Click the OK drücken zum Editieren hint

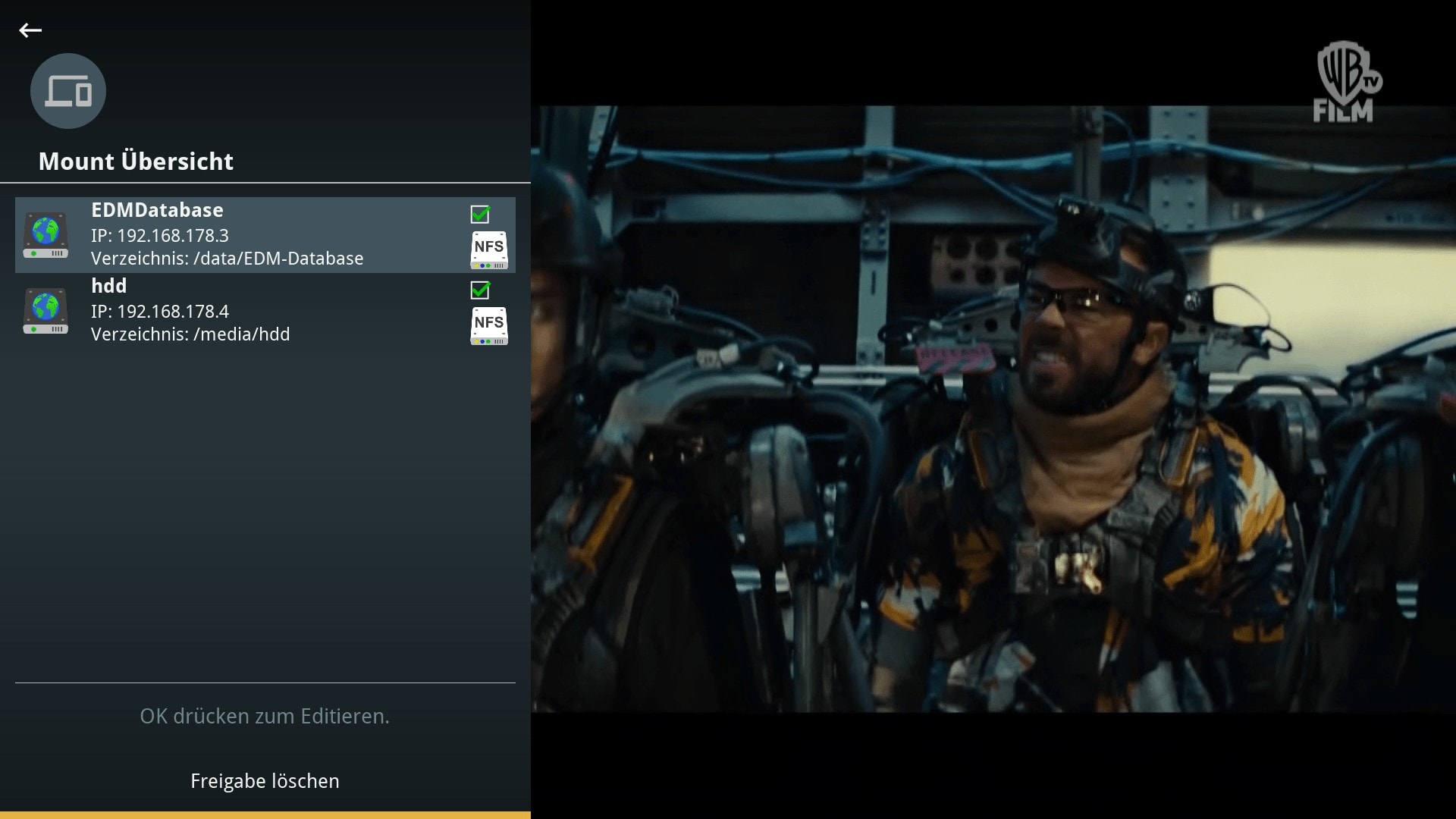point(265,717)
